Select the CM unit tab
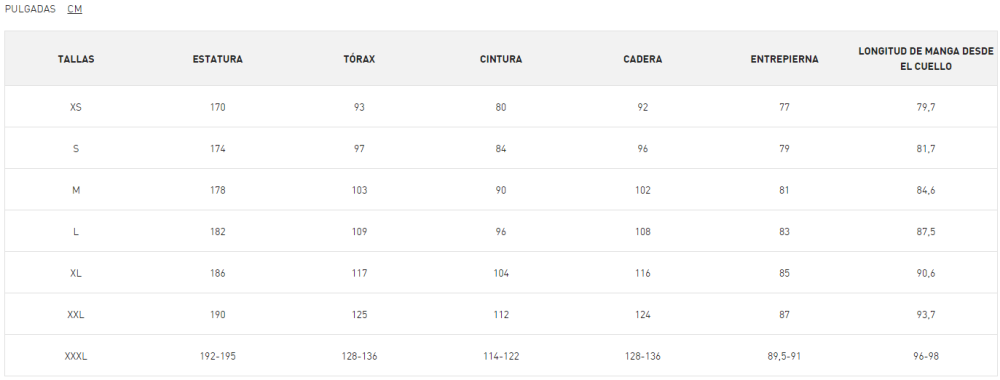The image size is (1000, 380). pos(75,10)
